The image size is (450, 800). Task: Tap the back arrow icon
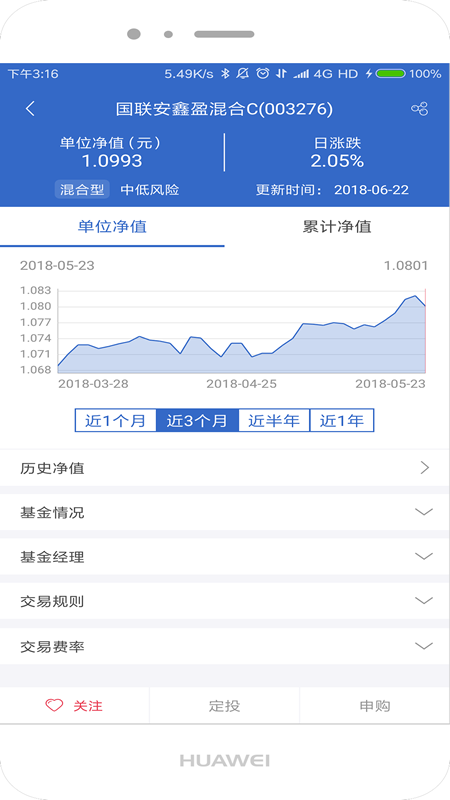(x=30, y=109)
